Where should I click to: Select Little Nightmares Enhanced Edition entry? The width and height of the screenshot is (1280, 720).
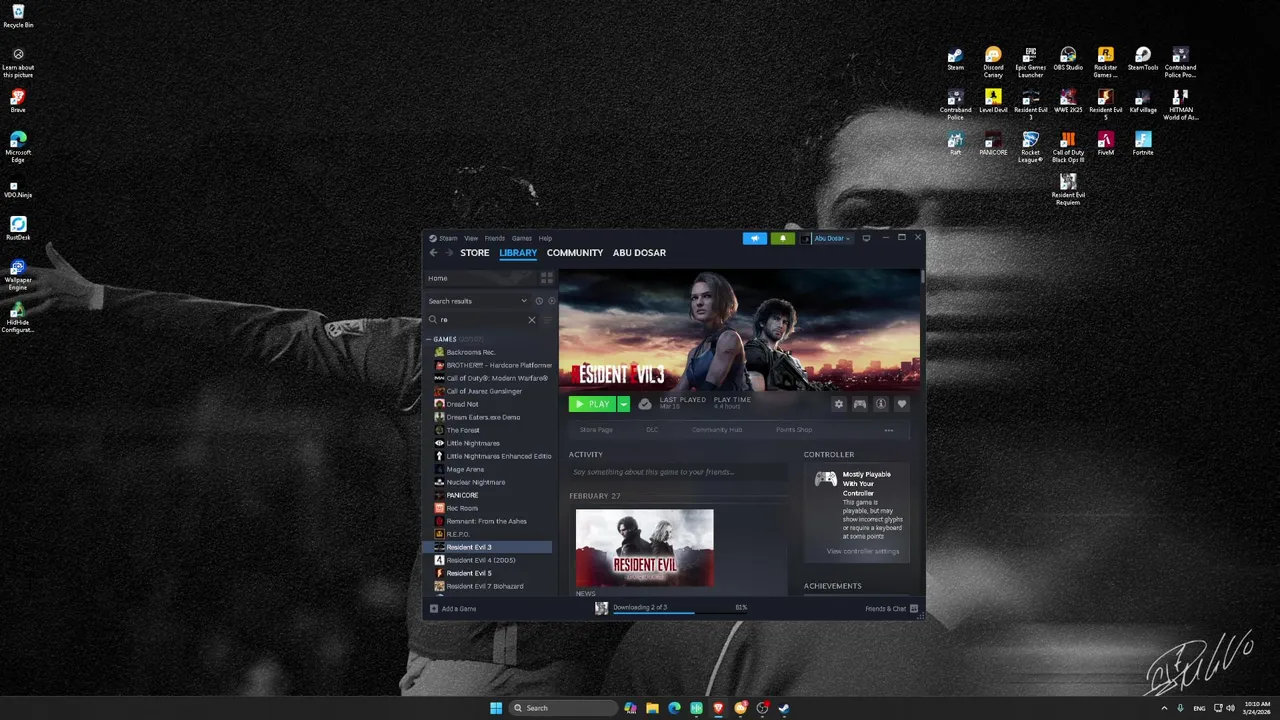(x=492, y=456)
